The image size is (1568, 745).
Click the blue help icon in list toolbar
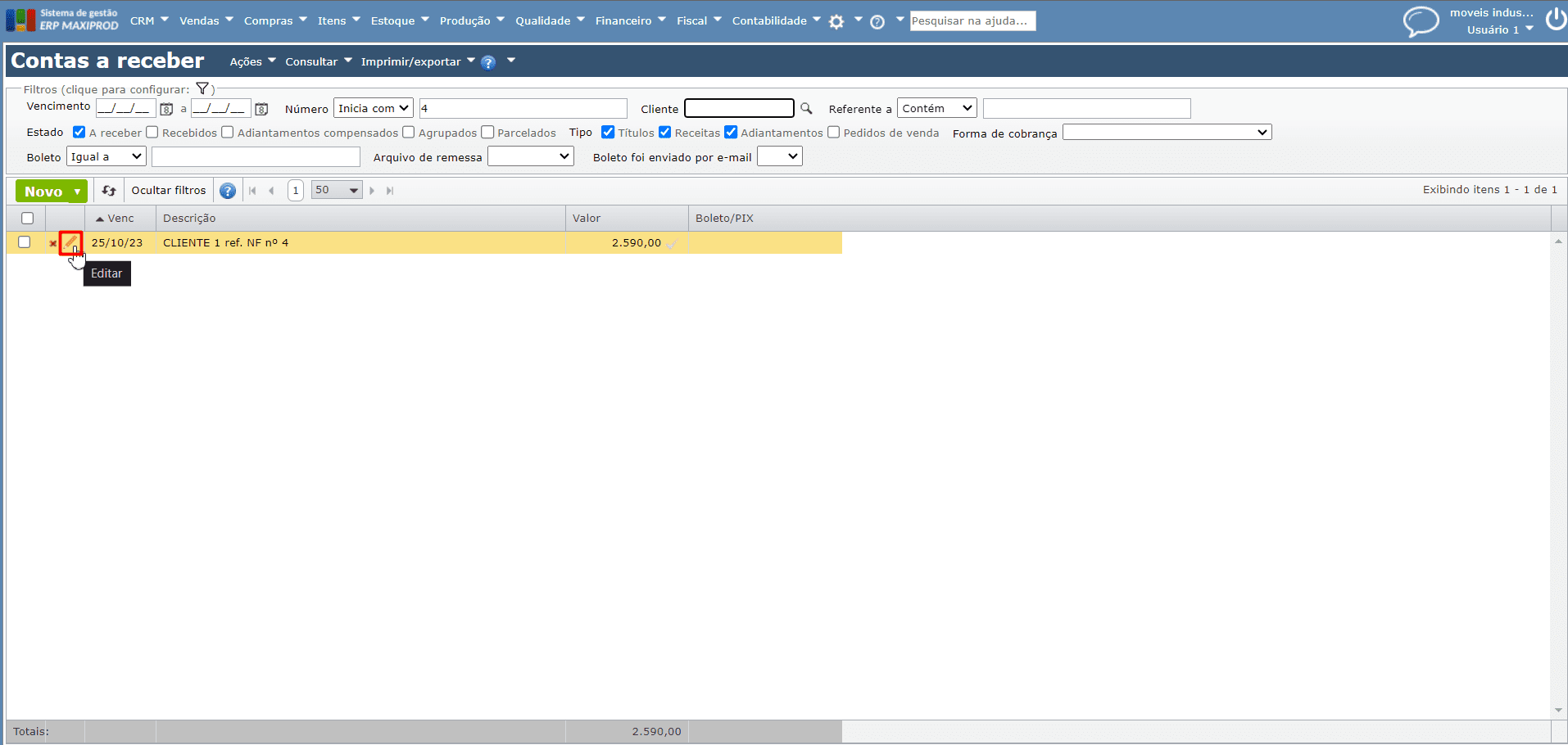point(228,191)
